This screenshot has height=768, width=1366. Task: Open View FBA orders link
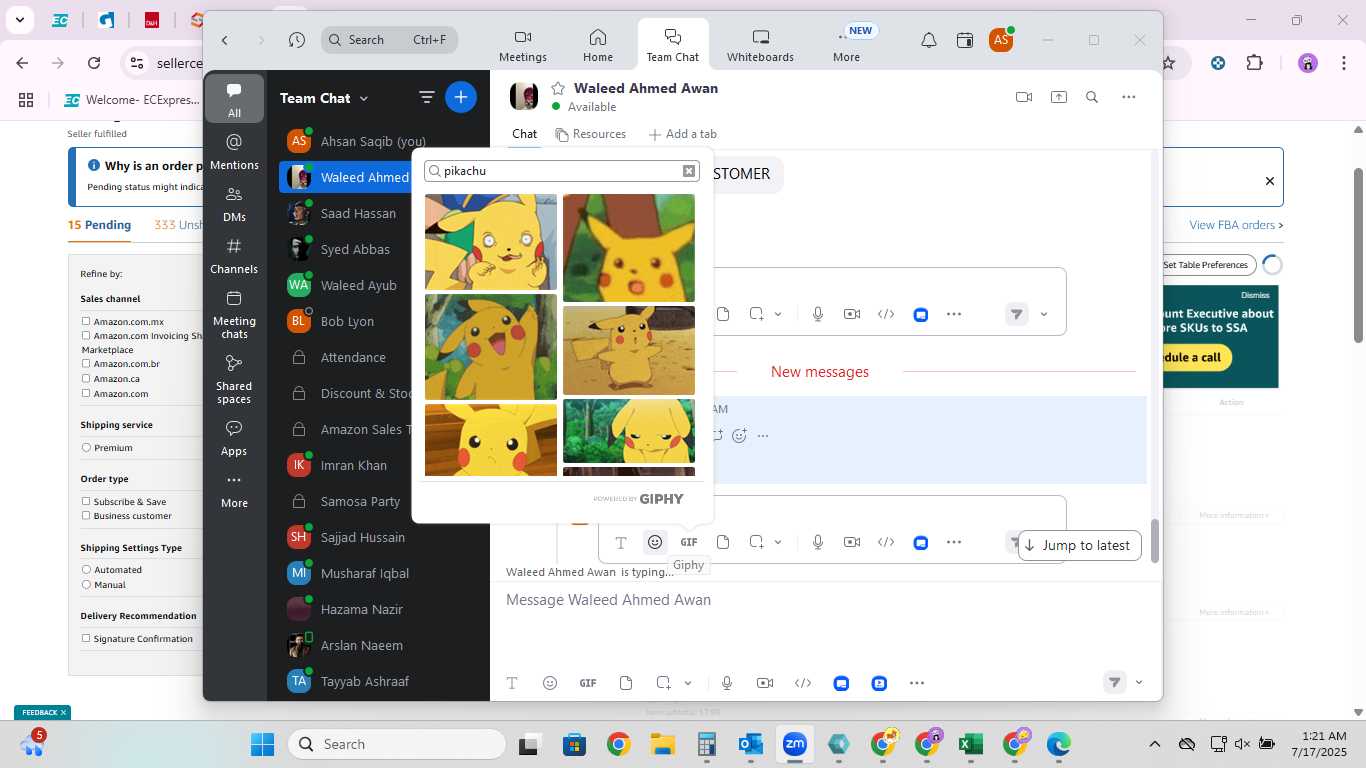click(1236, 225)
